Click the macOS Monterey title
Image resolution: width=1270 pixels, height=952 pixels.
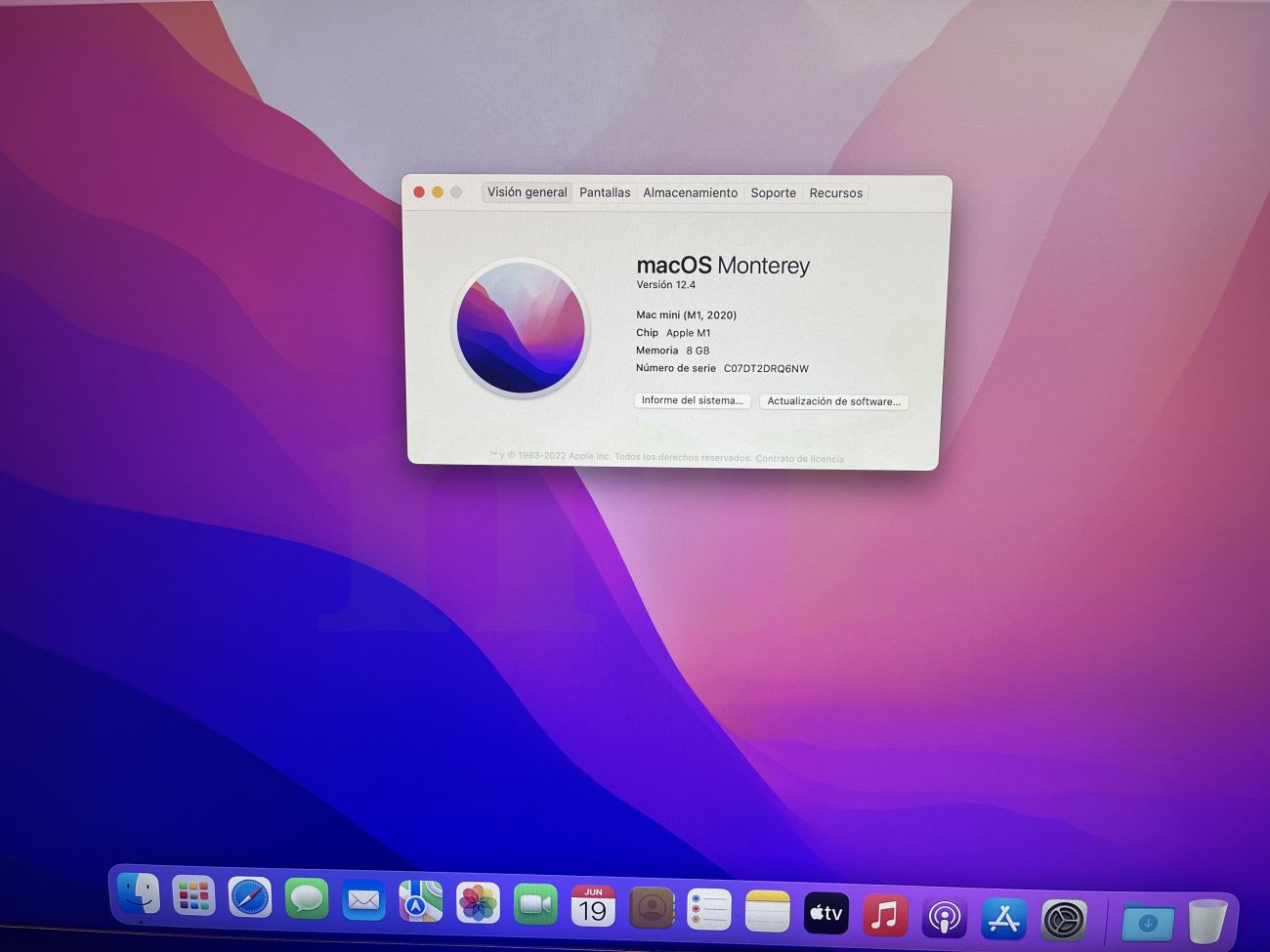click(x=723, y=266)
